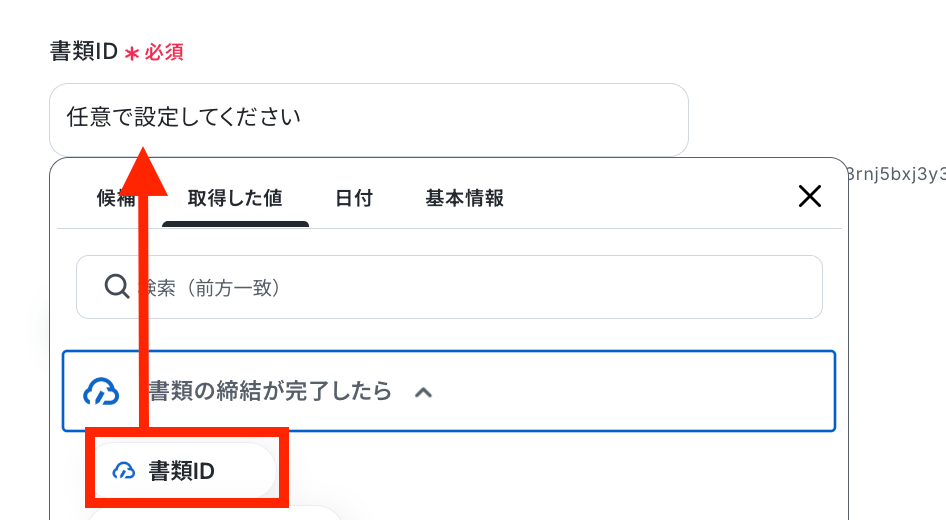Toggle the 書類の締結が完了したら section header
This screenshot has width=946, height=520.
tap(449, 391)
